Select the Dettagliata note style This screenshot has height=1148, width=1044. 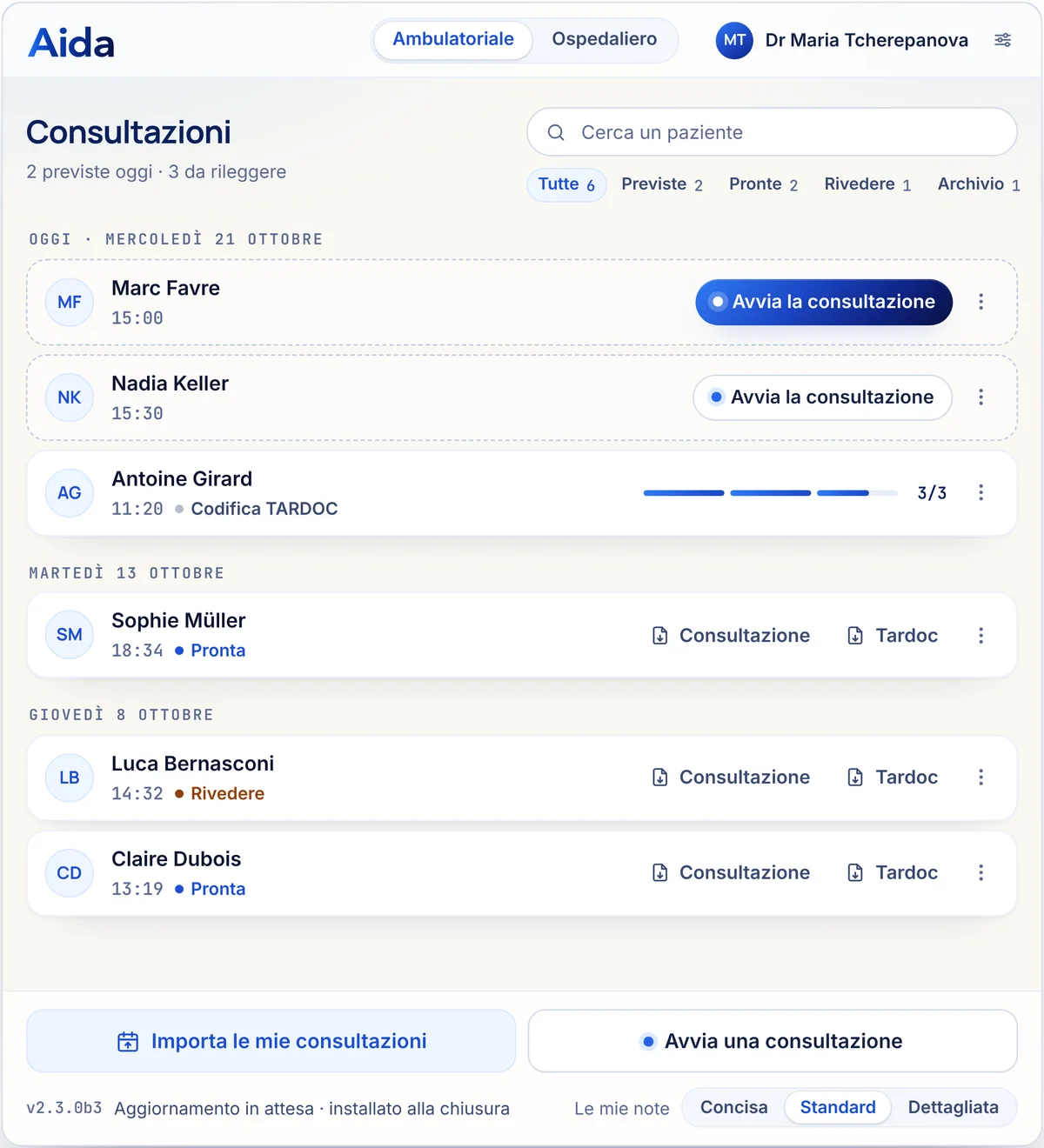(x=953, y=1108)
